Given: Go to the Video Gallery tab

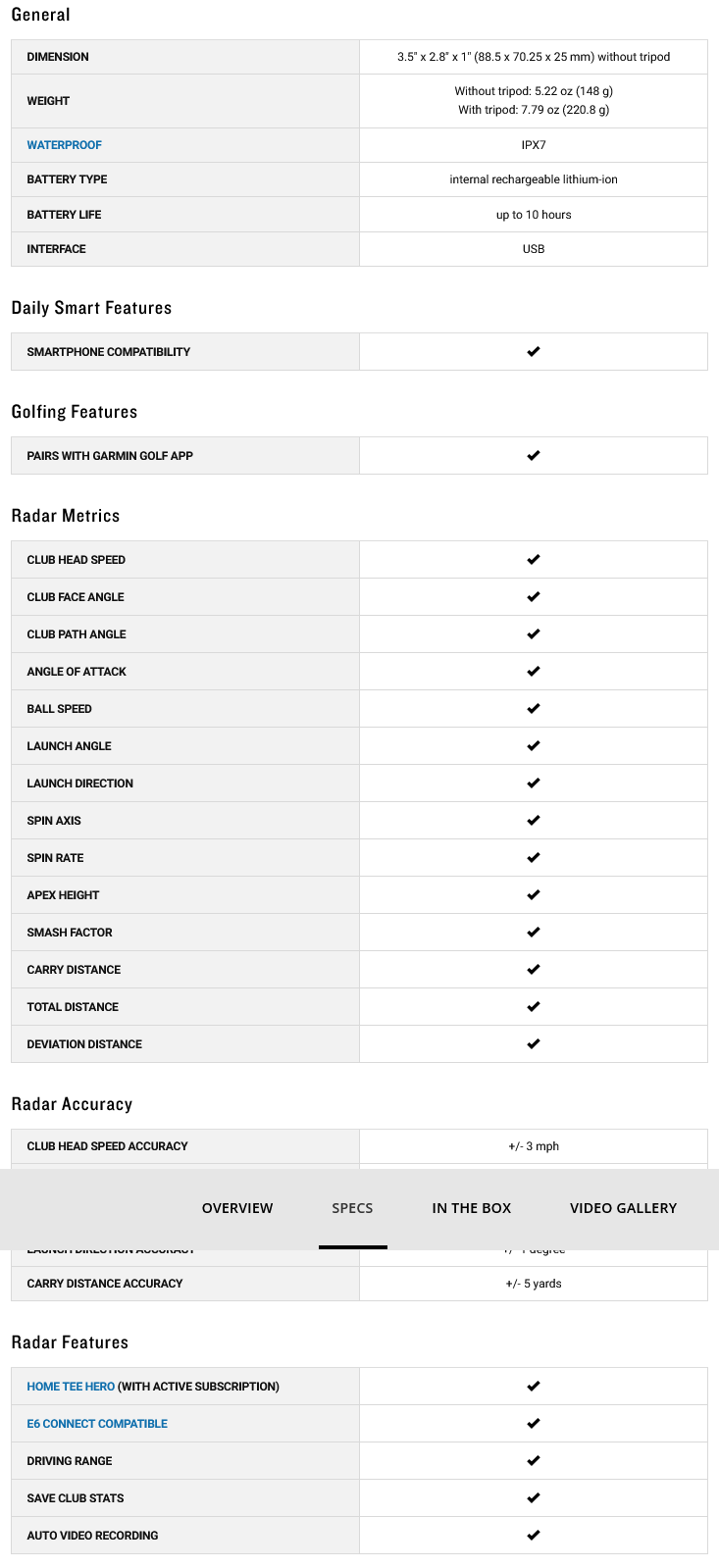Looking at the screenshot, I should click(623, 1208).
